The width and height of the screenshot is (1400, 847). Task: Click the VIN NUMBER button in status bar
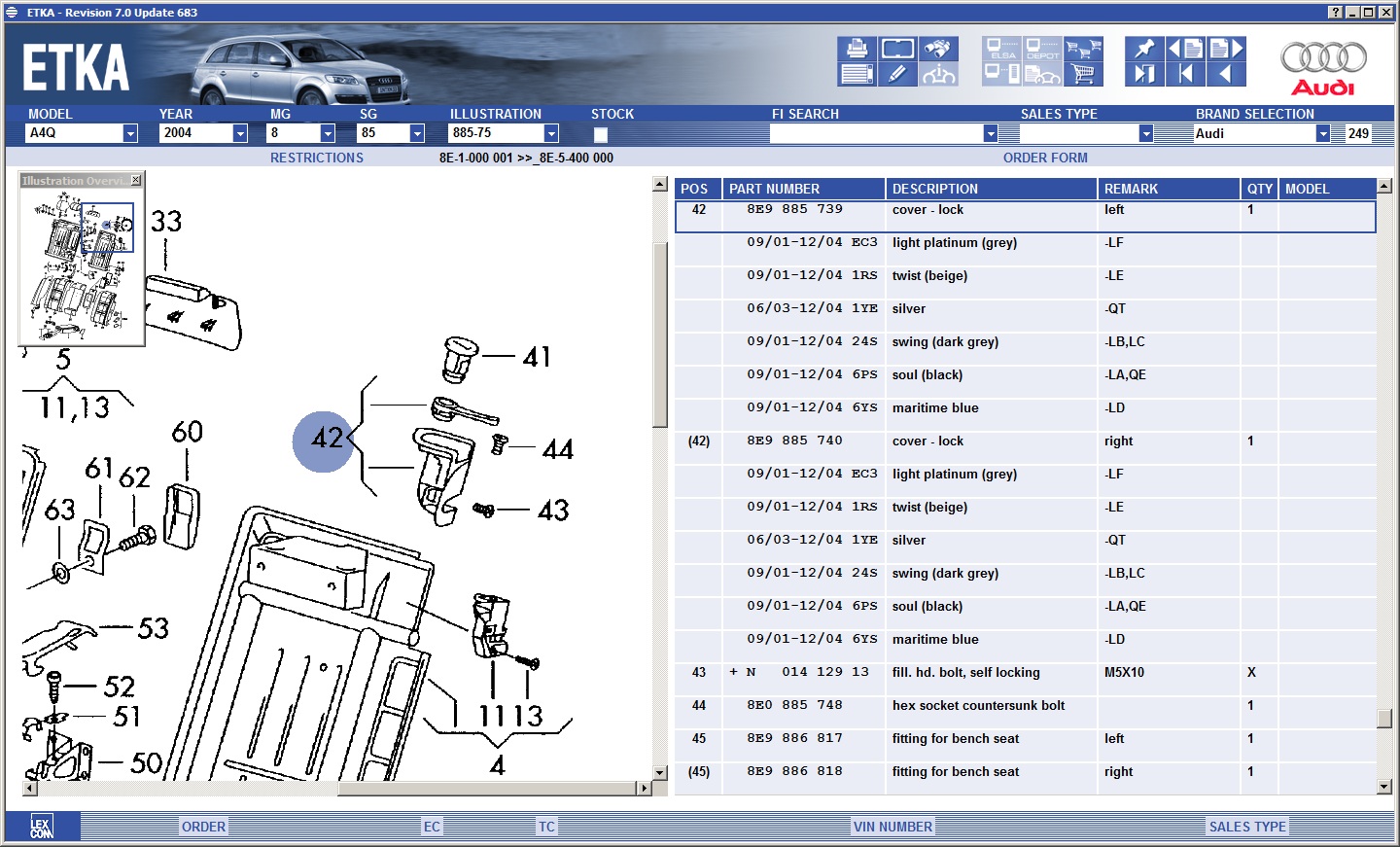892,827
